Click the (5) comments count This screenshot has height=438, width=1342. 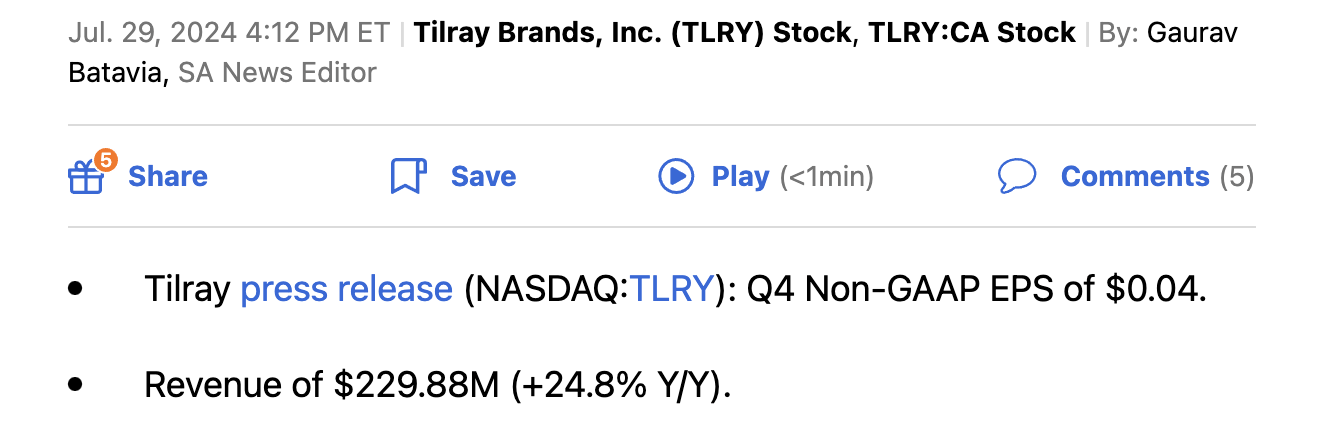pyautogui.click(x=1236, y=177)
